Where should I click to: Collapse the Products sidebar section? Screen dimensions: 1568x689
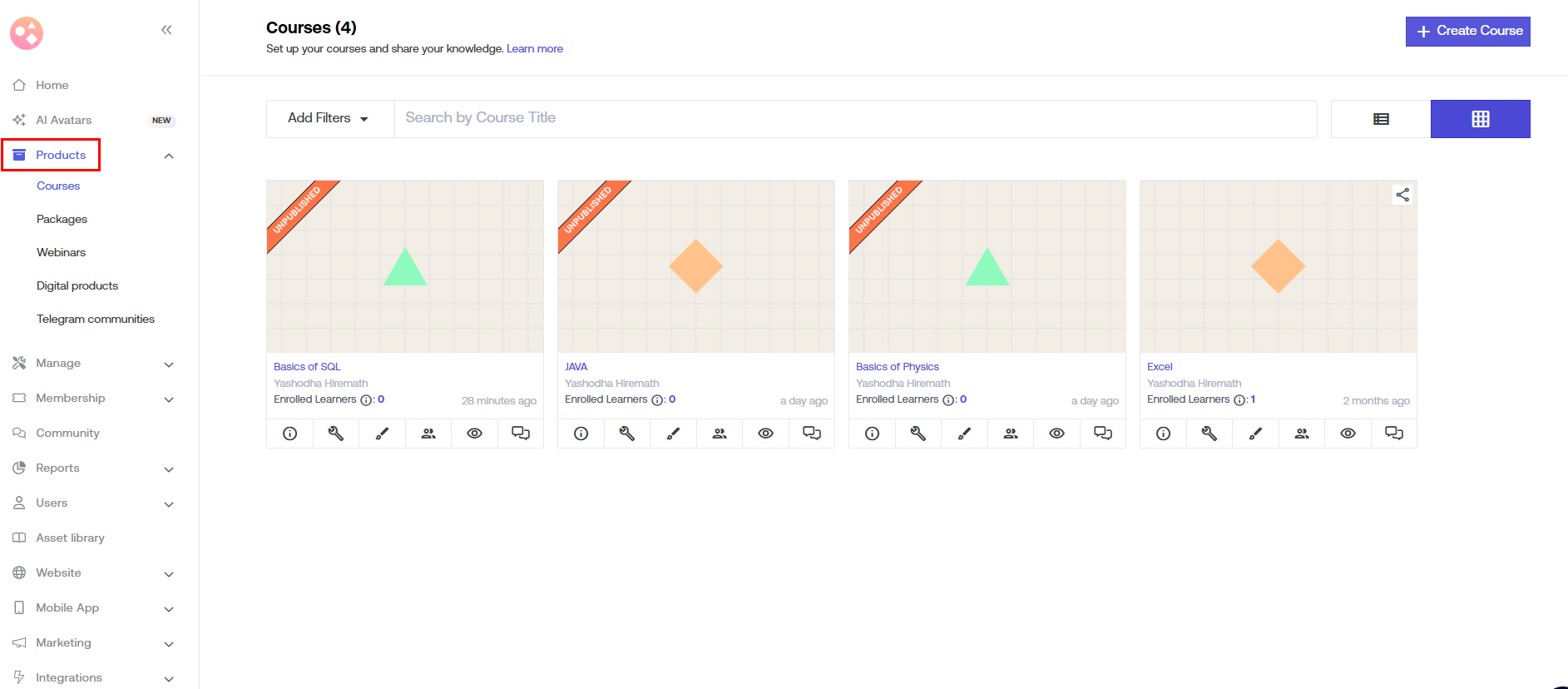coord(169,156)
